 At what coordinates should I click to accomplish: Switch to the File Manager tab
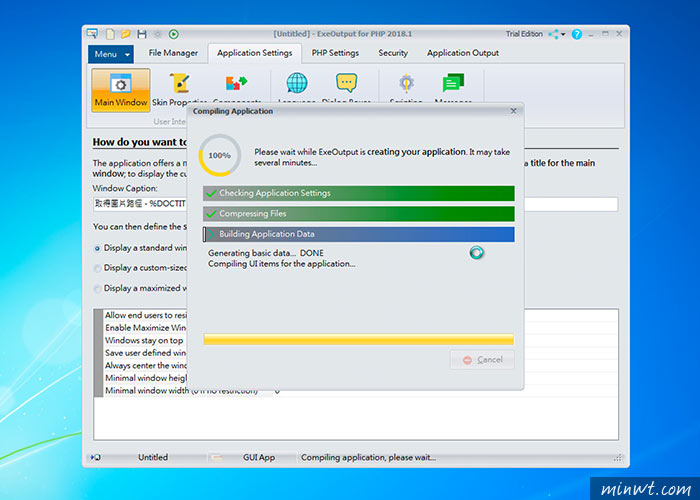click(173, 53)
